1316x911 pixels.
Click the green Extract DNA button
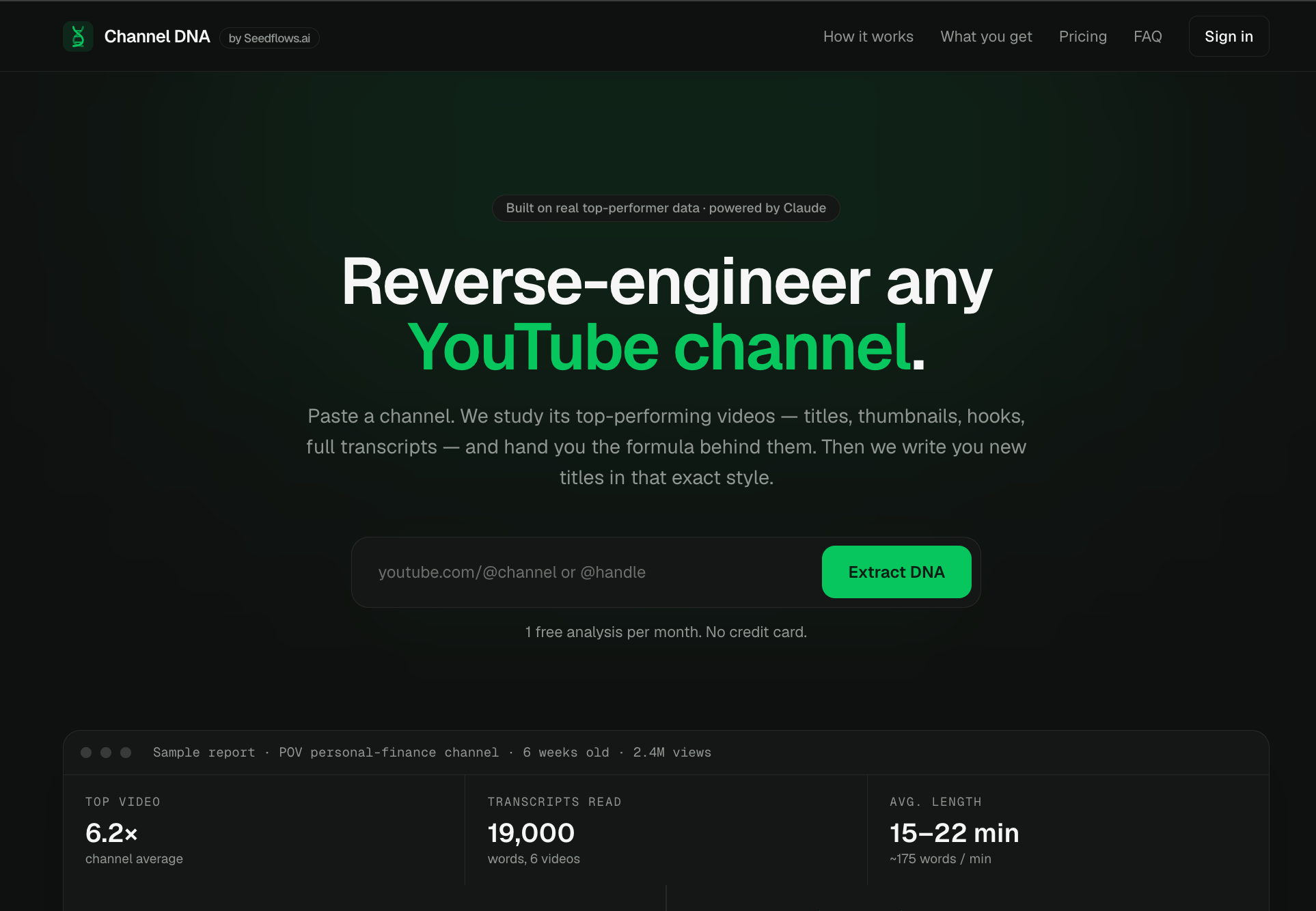pyautogui.click(x=896, y=572)
